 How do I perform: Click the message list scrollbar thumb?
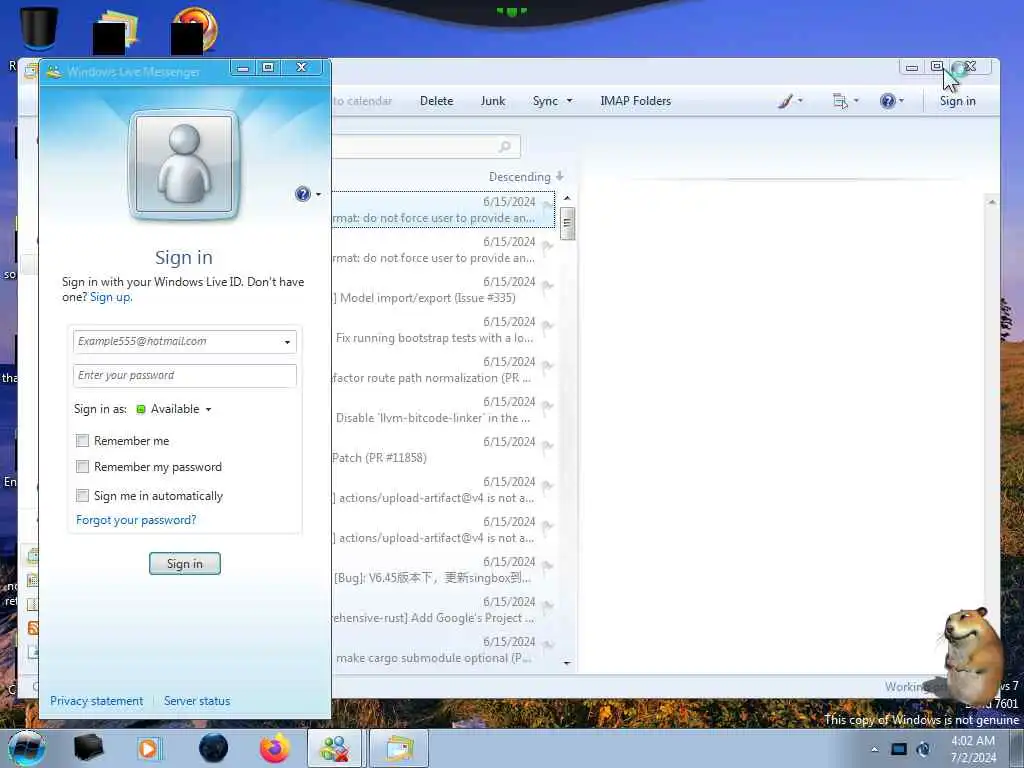[567, 223]
